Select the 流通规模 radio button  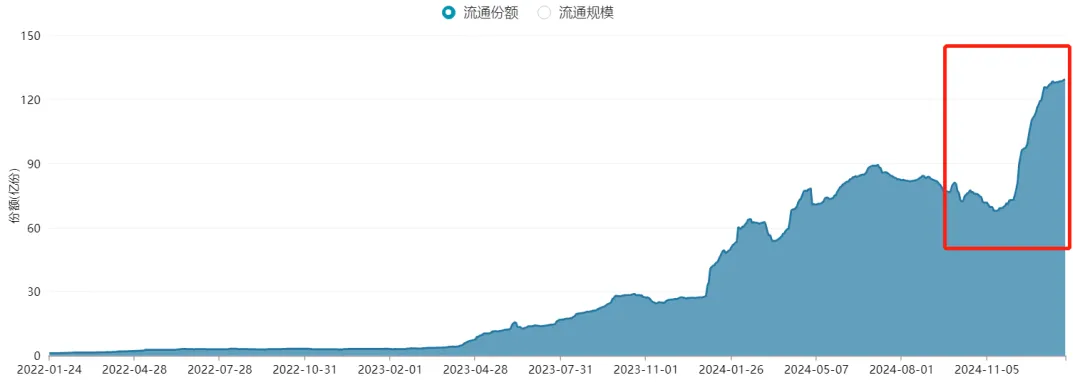click(545, 12)
